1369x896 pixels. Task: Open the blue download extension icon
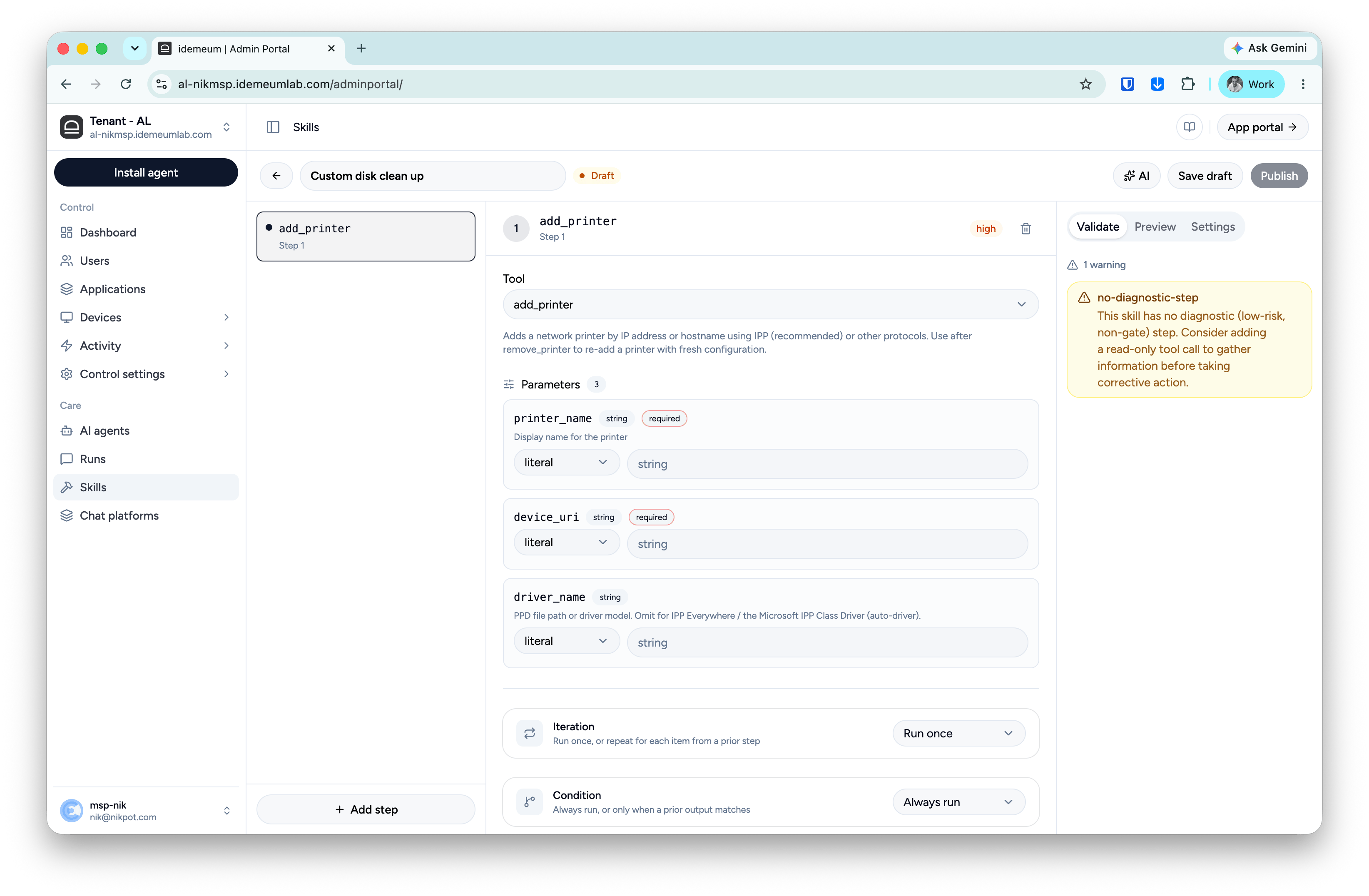tap(1157, 85)
